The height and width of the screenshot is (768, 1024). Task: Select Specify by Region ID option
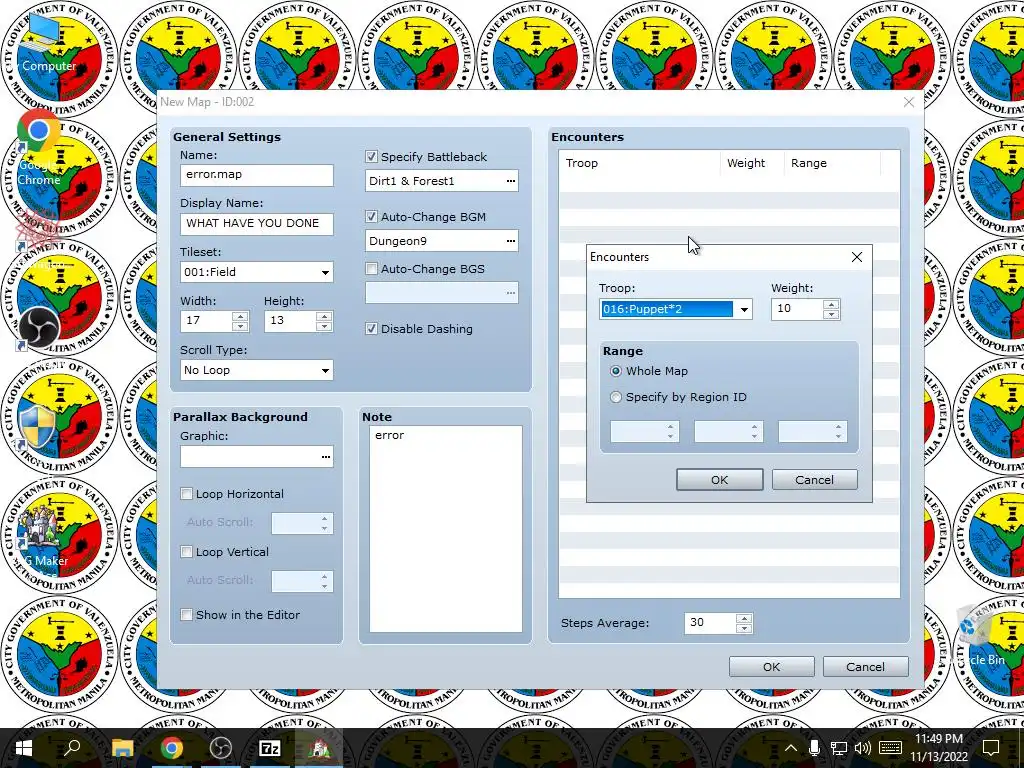[x=616, y=397]
